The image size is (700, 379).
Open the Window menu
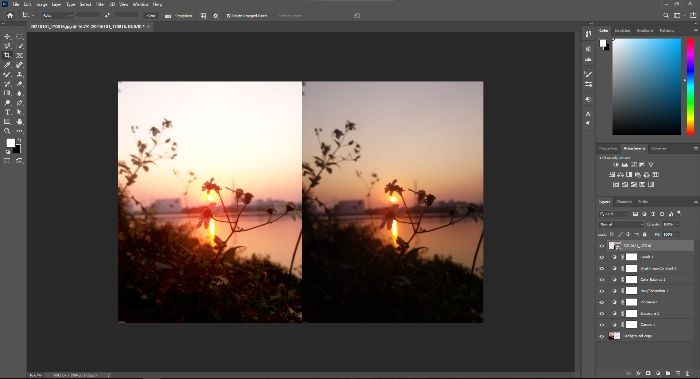coord(140,4)
